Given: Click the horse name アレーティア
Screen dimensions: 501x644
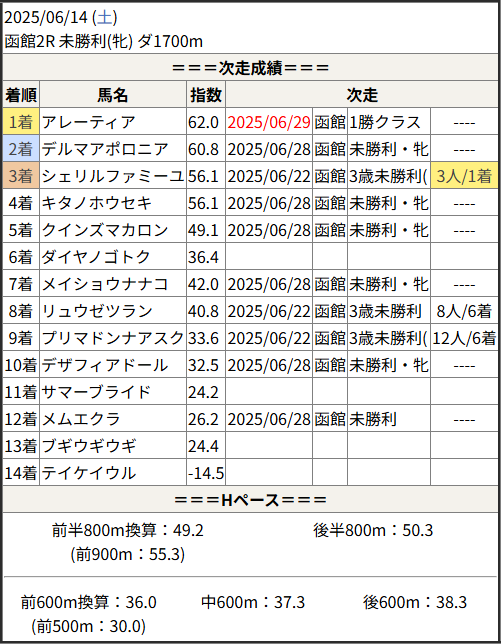Looking at the screenshot, I should 88,122.
